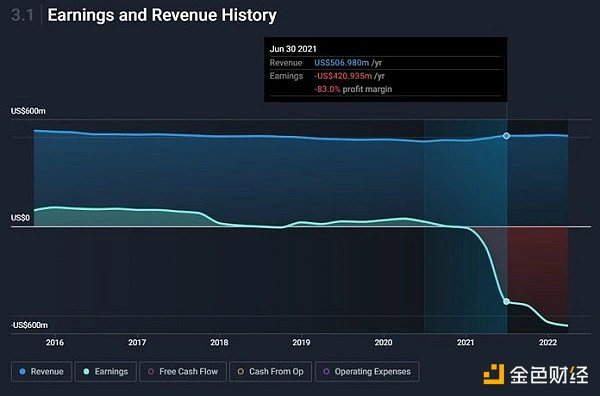Click the Operating Expenses legend circle
600x396 pixels.
pos(326,372)
